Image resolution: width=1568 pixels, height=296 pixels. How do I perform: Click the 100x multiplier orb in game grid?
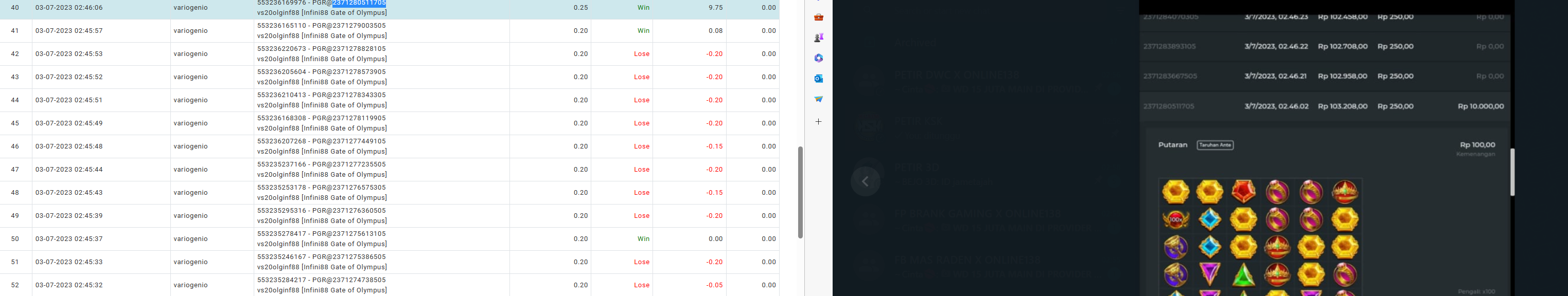tap(1176, 219)
